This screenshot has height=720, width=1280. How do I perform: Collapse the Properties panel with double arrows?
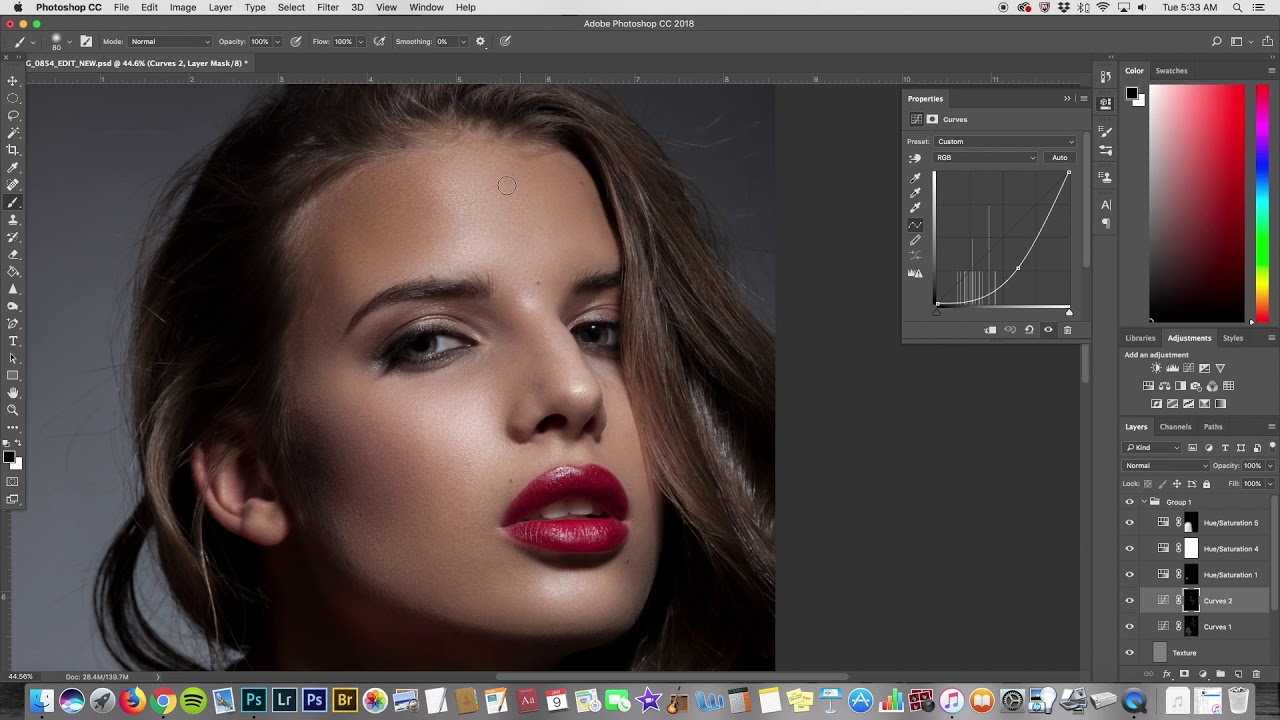click(x=1067, y=99)
